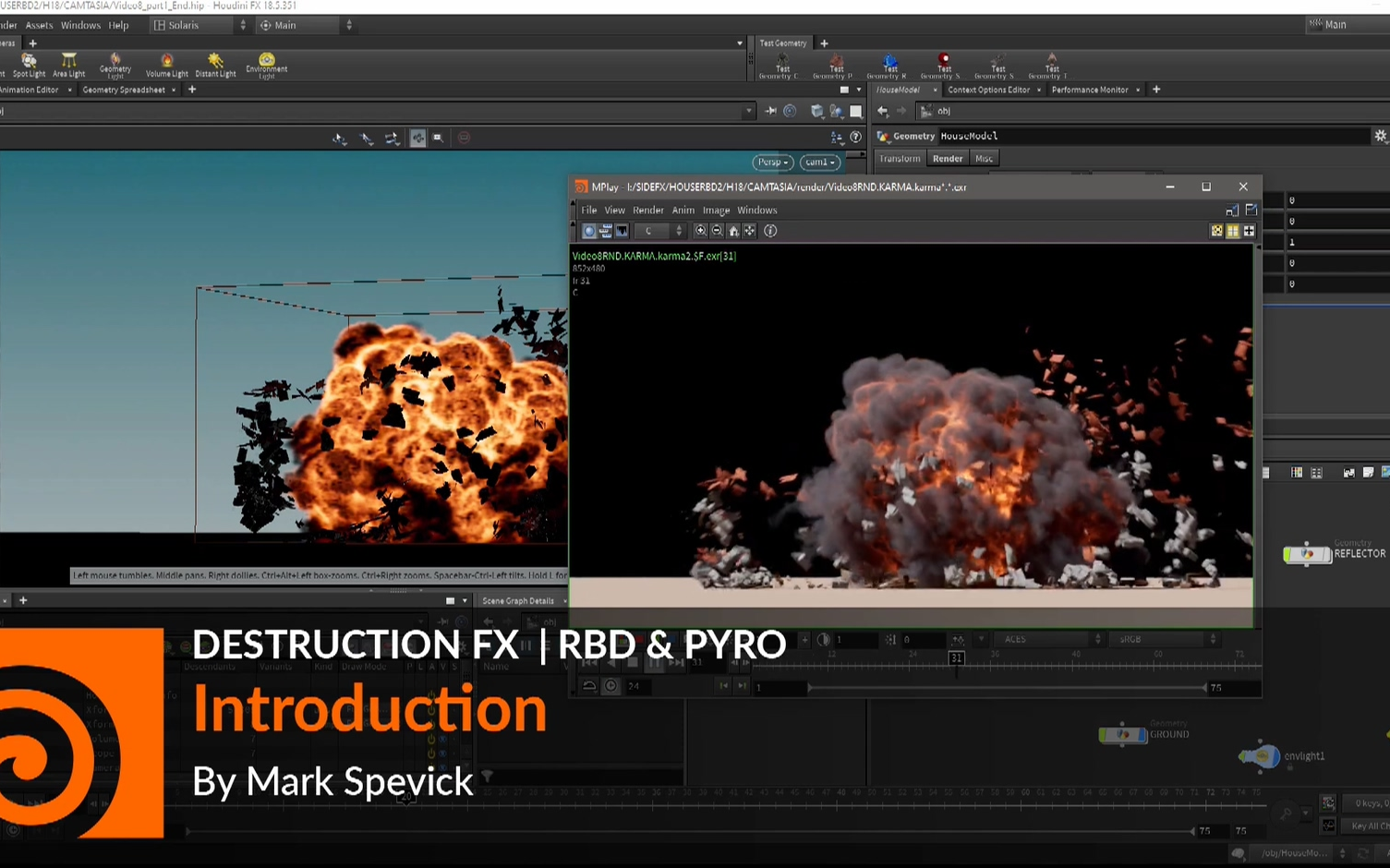
Task: Open the MPlay File menu
Action: pos(588,210)
